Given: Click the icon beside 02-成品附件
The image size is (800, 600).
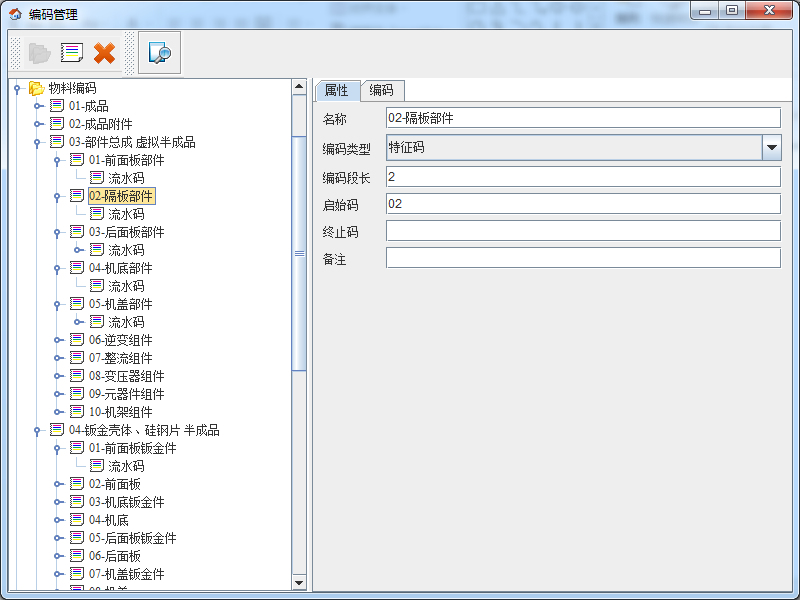Looking at the screenshot, I should tap(57, 124).
